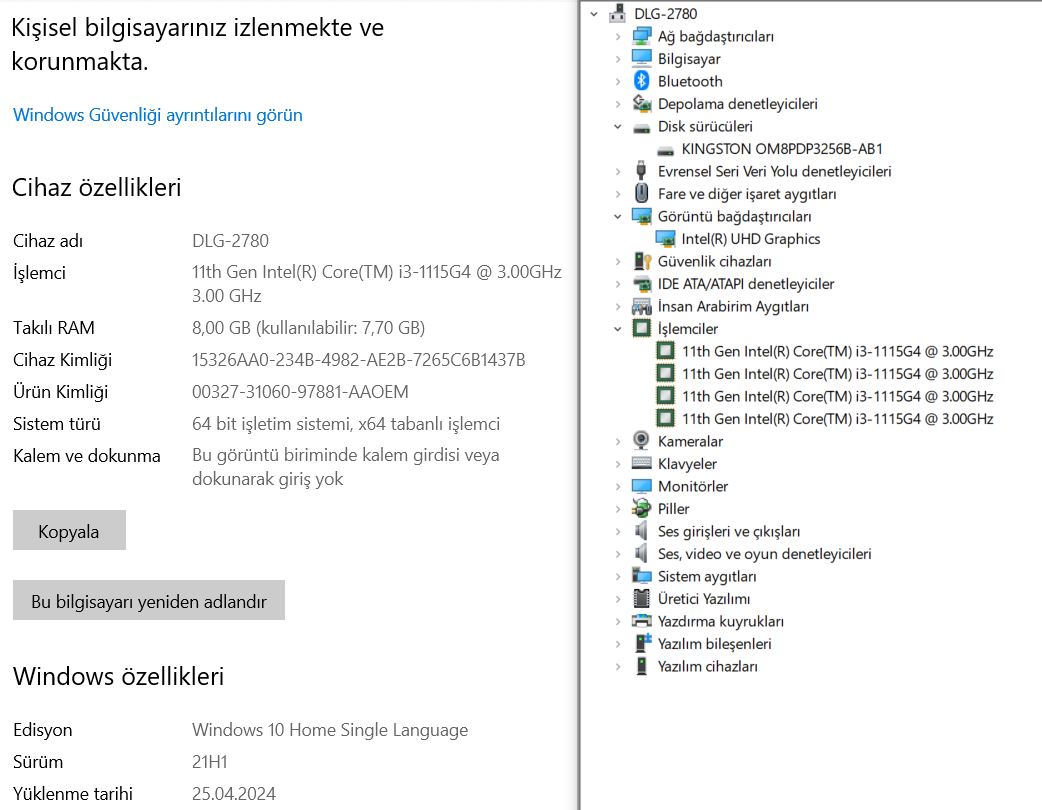The height and width of the screenshot is (810, 1042).
Task: Click the Ürün Kimliği value 00327-31060-97881-AAOEM
Action: (300, 391)
